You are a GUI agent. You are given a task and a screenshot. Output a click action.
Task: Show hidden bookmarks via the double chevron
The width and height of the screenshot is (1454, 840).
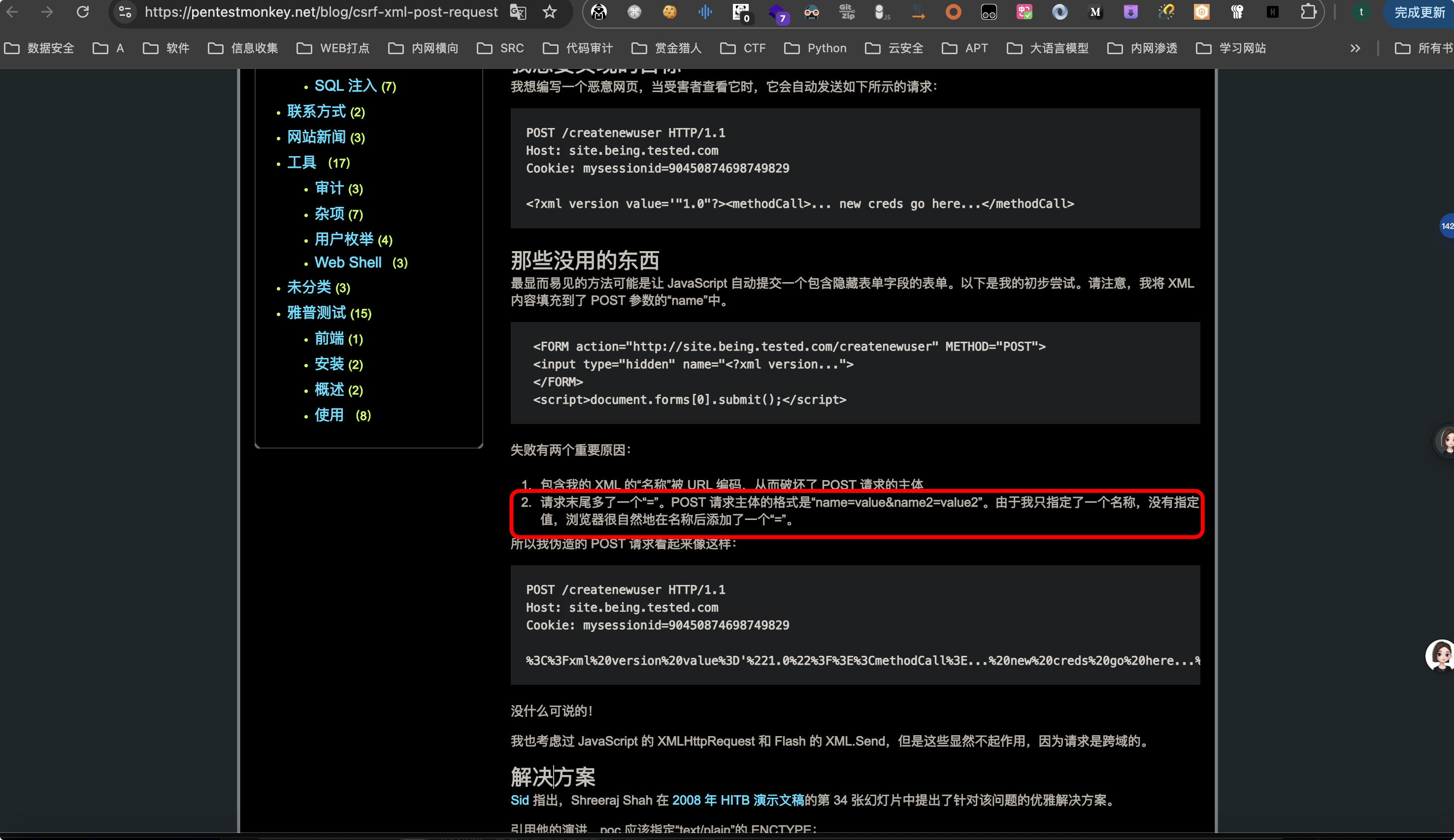coord(1355,48)
